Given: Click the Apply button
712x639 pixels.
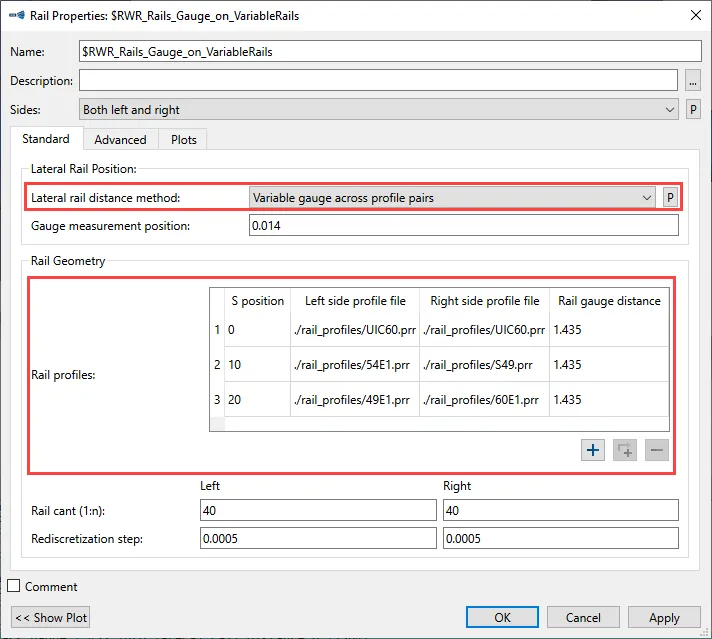Looking at the screenshot, I should [664, 618].
